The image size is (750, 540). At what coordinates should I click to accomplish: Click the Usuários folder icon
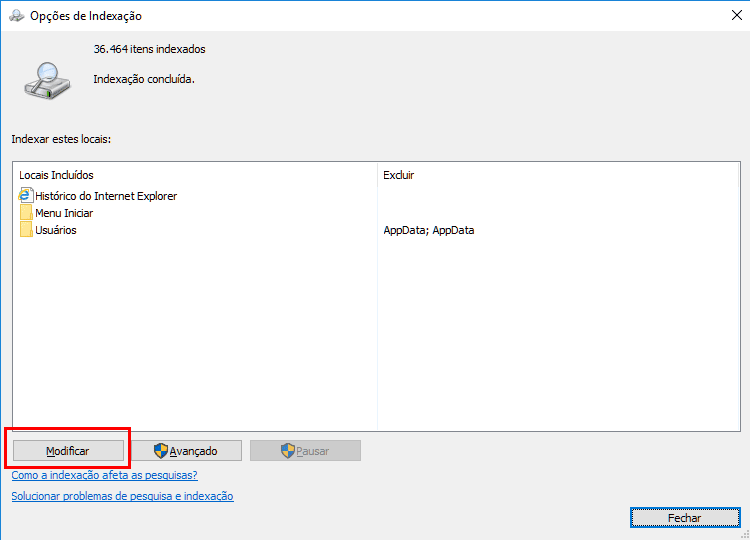pos(26,230)
